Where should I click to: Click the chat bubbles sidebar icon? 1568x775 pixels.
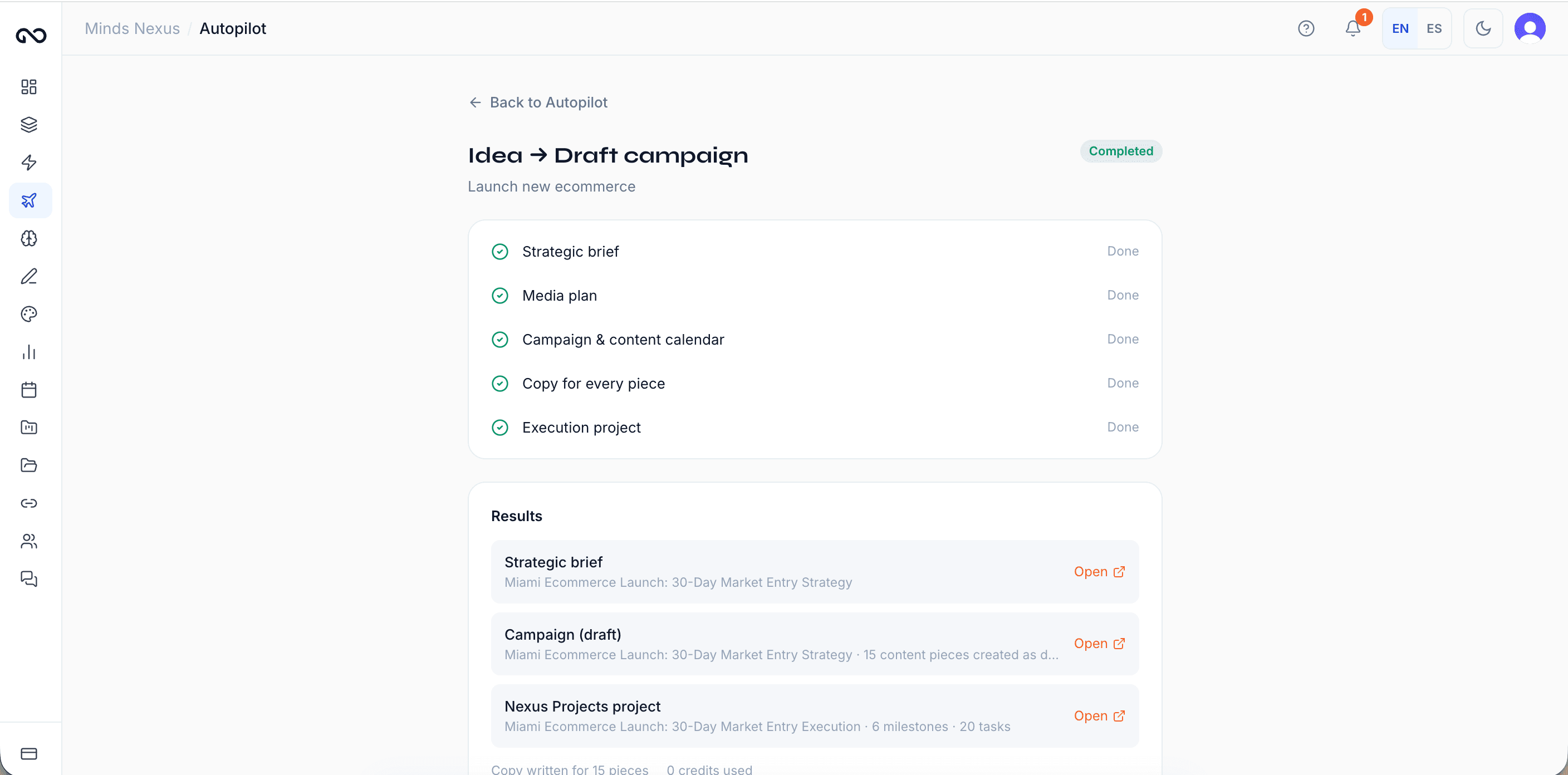28,579
